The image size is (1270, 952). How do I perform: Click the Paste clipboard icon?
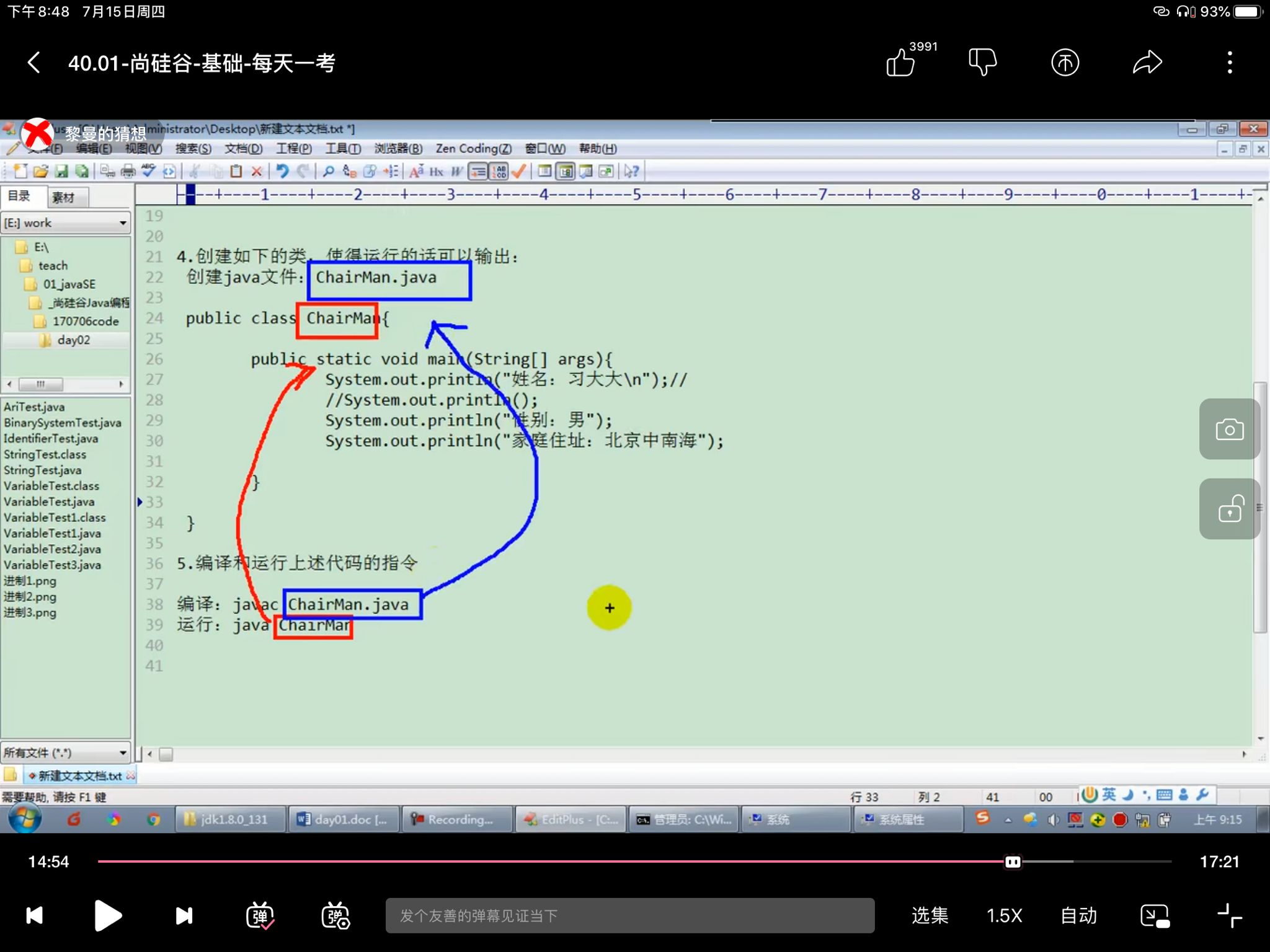click(x=236, y=171)
